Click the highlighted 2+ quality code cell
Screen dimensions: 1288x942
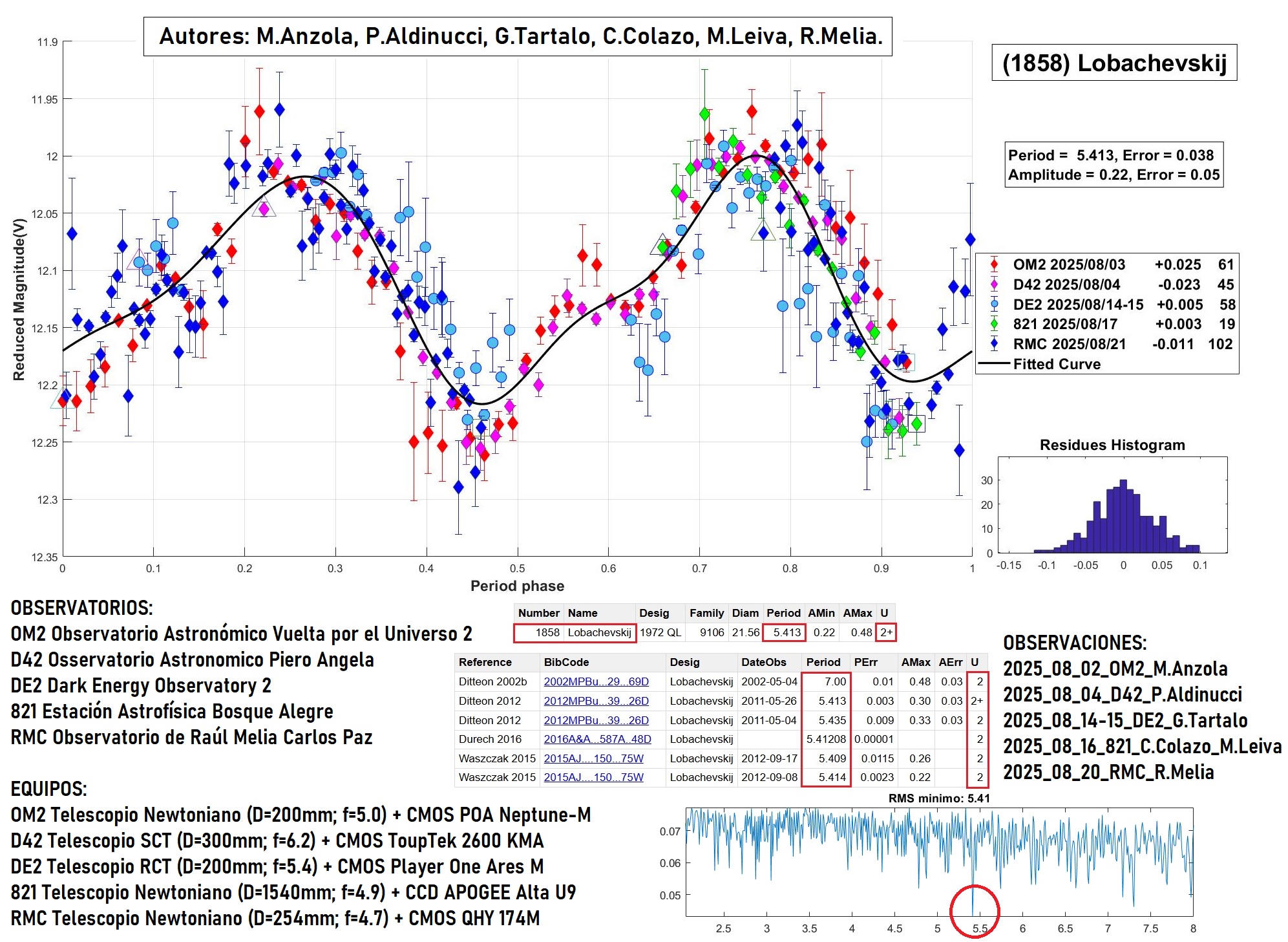(x=886, y=632)
